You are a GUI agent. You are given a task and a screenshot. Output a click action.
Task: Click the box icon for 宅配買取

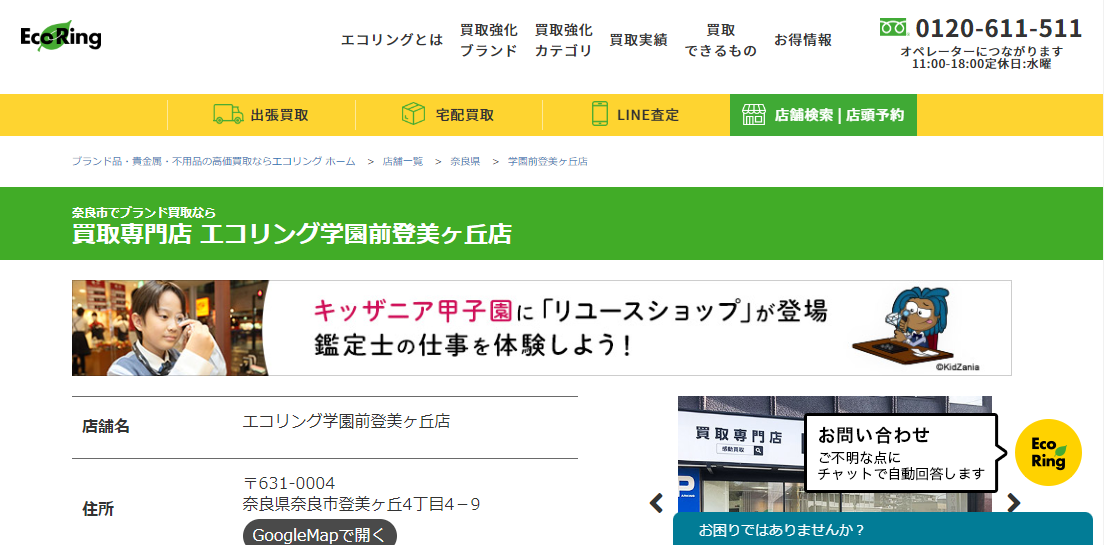coord(413,113)
